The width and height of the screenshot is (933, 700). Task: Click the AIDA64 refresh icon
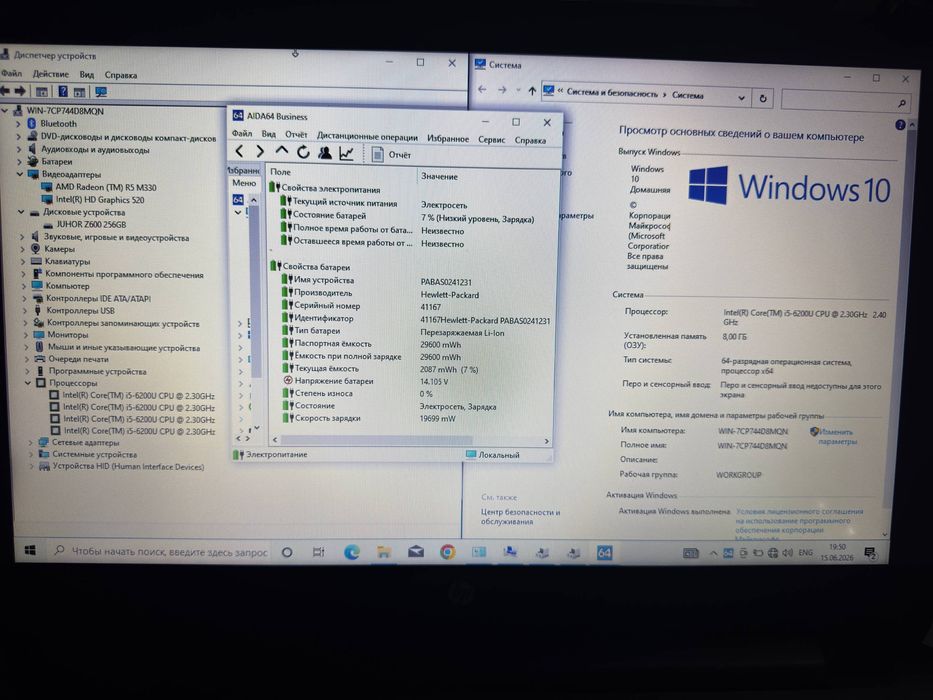click(x=303, y=152)
